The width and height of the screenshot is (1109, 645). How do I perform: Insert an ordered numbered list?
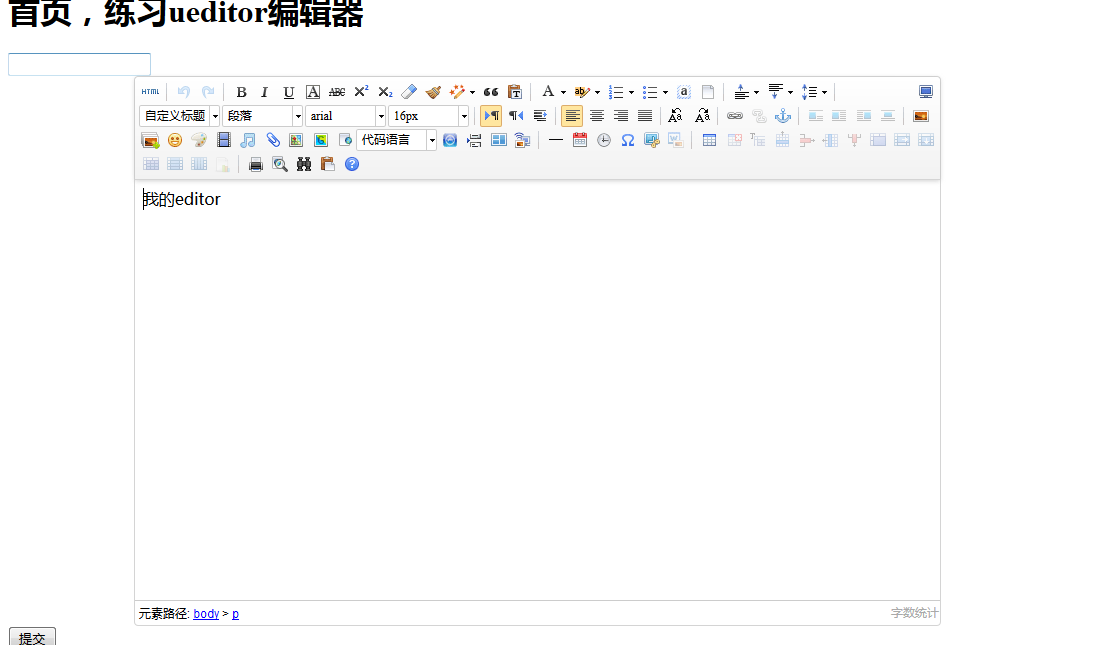(616, 92)
